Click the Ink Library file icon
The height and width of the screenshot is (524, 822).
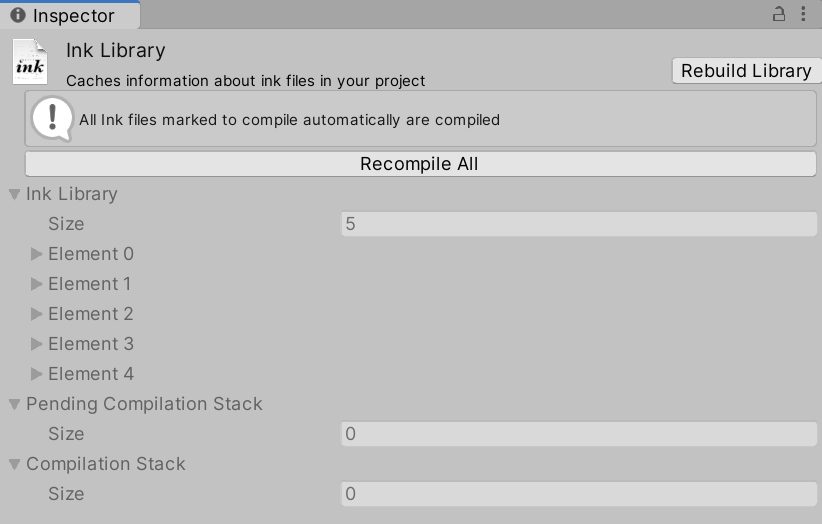pyautogui.click(x=30, y=62)
